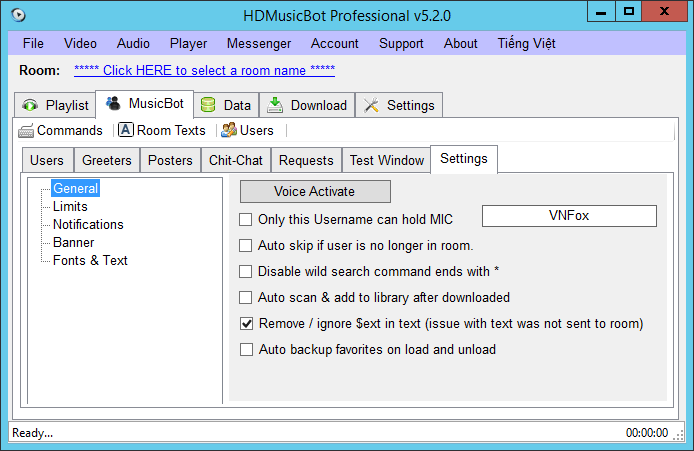Viewport: 694px width, 451px height.
Task: Click the window resize grip in status bar
Action: [679, 436]
